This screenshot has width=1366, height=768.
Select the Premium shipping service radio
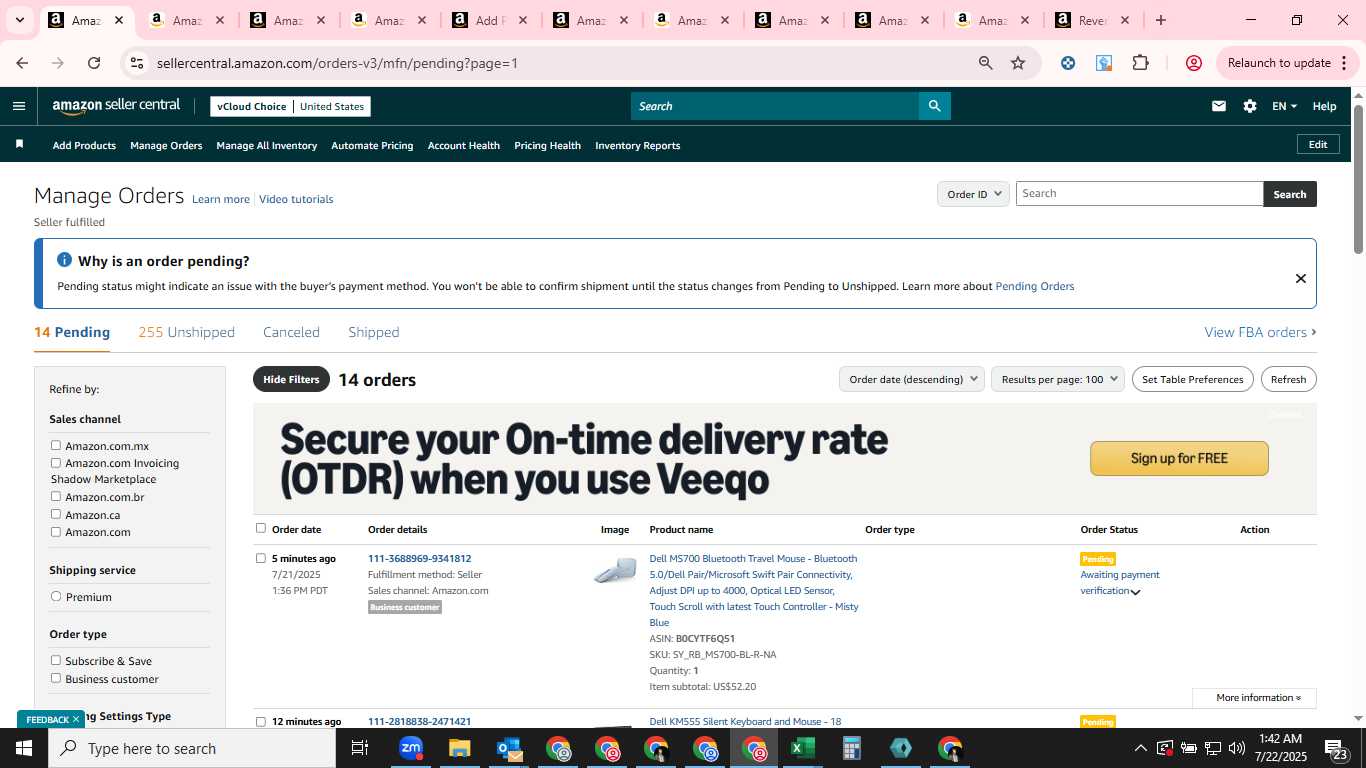56,597
